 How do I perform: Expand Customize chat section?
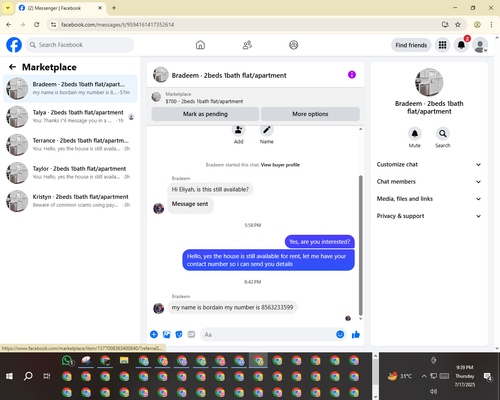pyautogui.click(x=429, y=164)
